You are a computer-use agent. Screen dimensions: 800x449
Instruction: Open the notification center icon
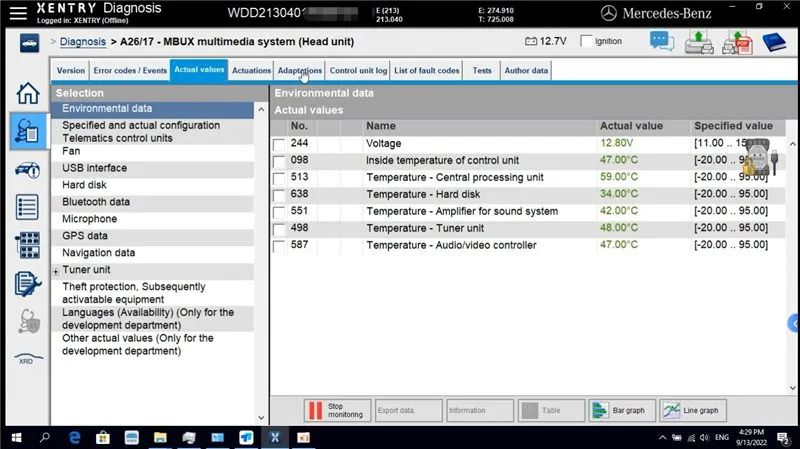click(x=783, y=438)
